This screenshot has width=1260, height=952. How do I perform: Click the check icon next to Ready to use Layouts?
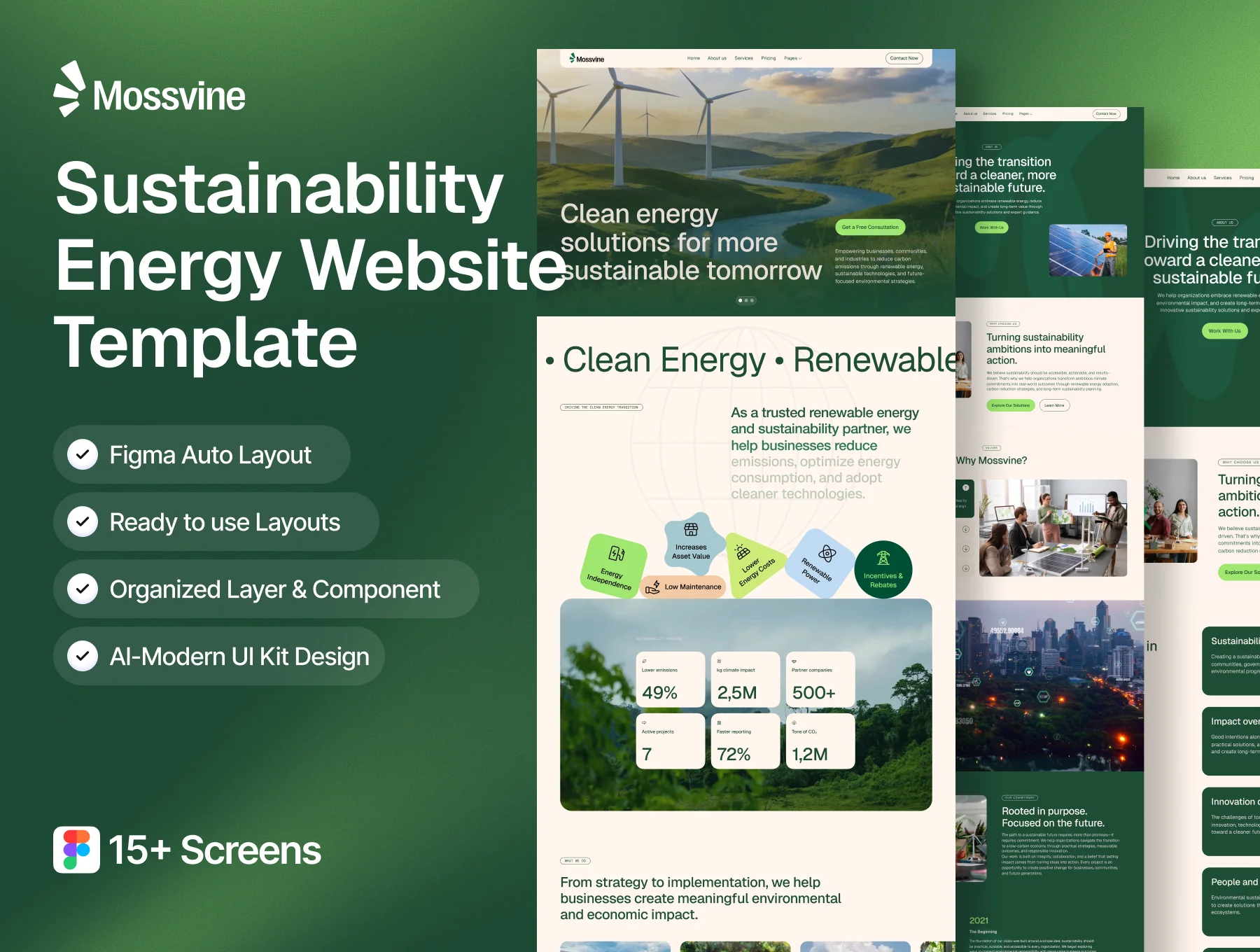[83, 521]
